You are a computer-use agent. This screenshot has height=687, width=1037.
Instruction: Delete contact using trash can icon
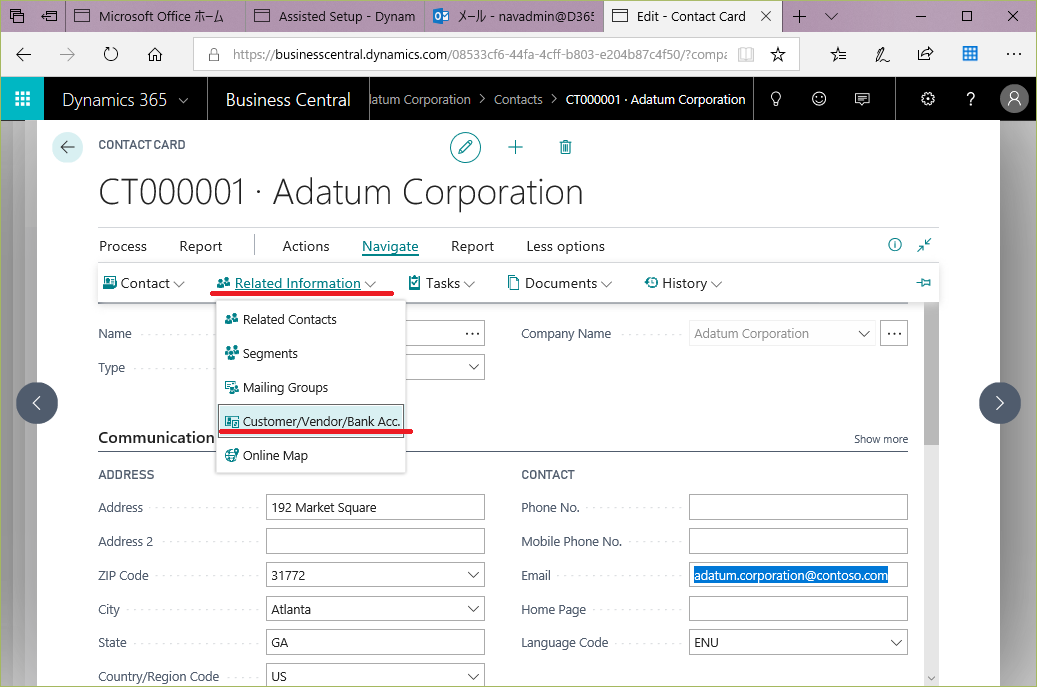[565, 147]
